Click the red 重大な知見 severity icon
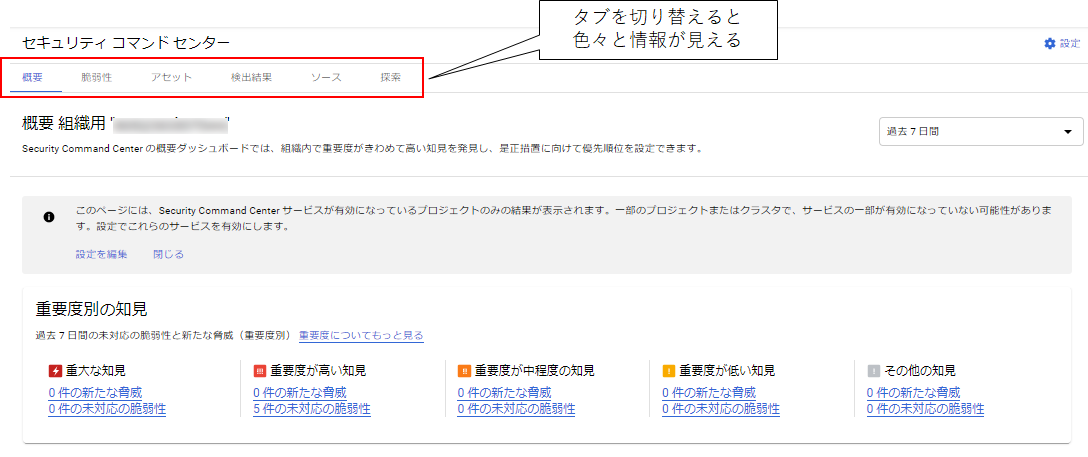Screen dimensions: 1088x457 (x=55, y=371)
